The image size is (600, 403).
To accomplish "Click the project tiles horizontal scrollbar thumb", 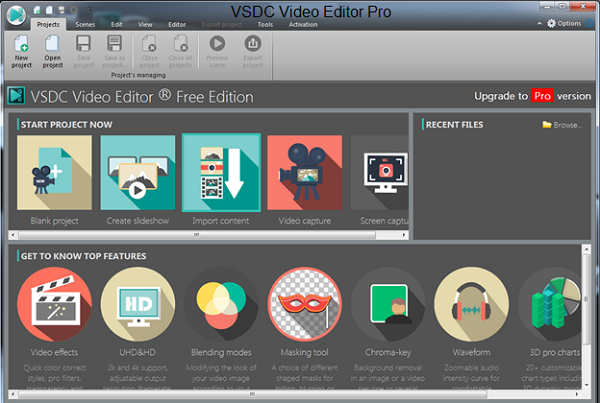I will pyautogui.click(x=197, y=235).
